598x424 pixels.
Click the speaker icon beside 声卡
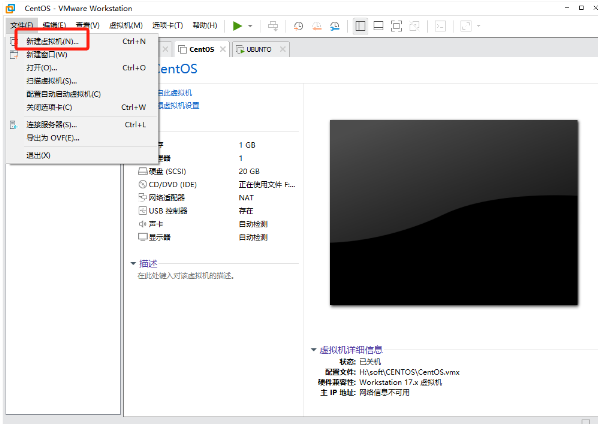[142, 224]
